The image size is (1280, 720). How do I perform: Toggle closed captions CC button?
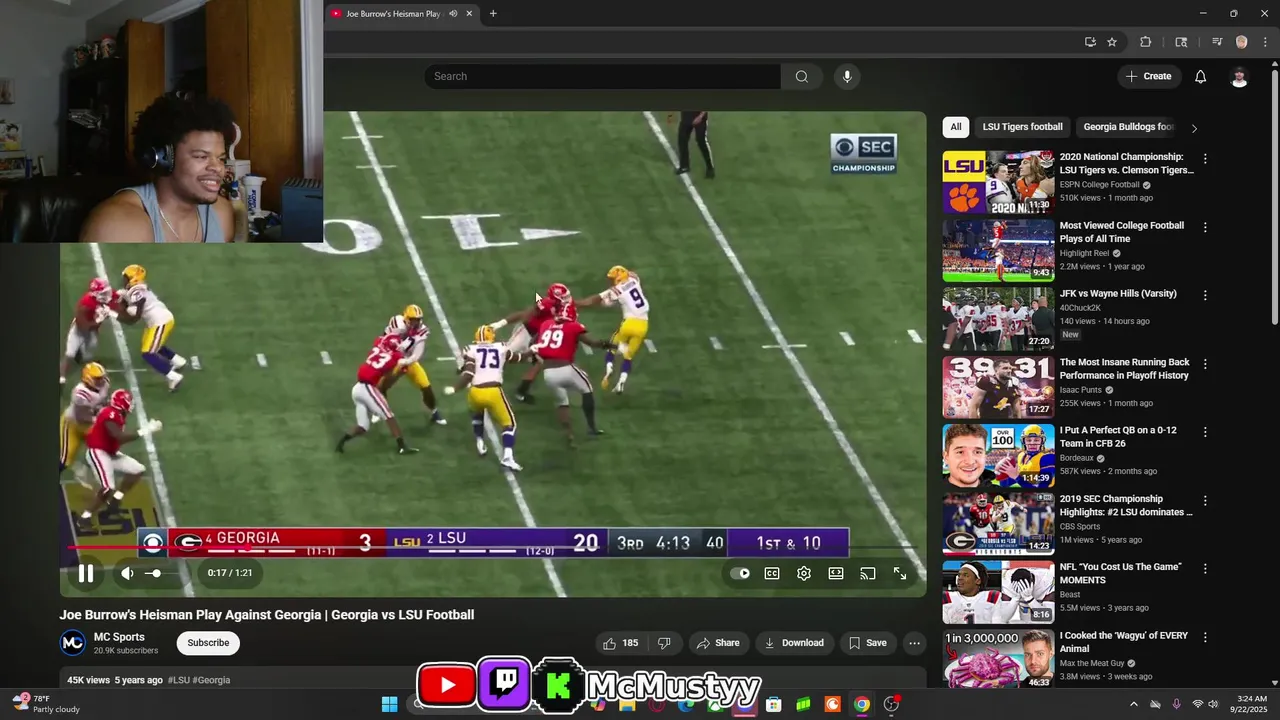(772, 573)
